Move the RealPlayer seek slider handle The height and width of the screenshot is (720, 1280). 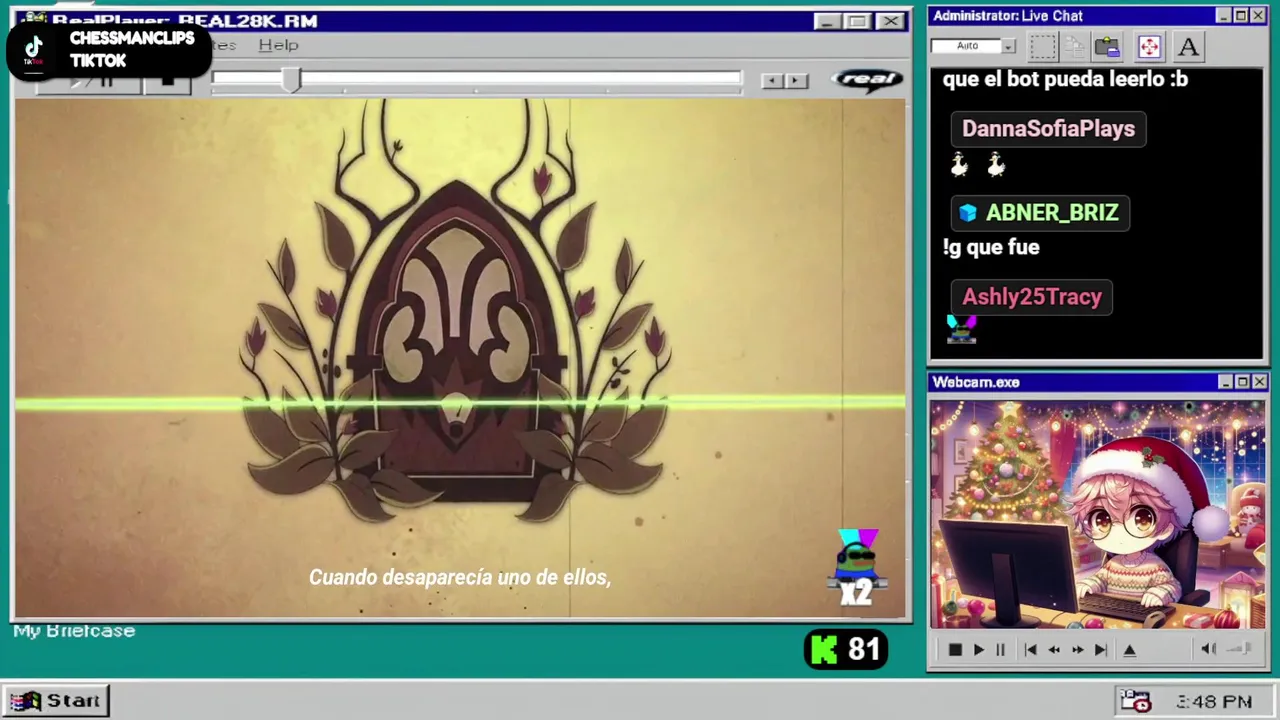coord(291,80)
